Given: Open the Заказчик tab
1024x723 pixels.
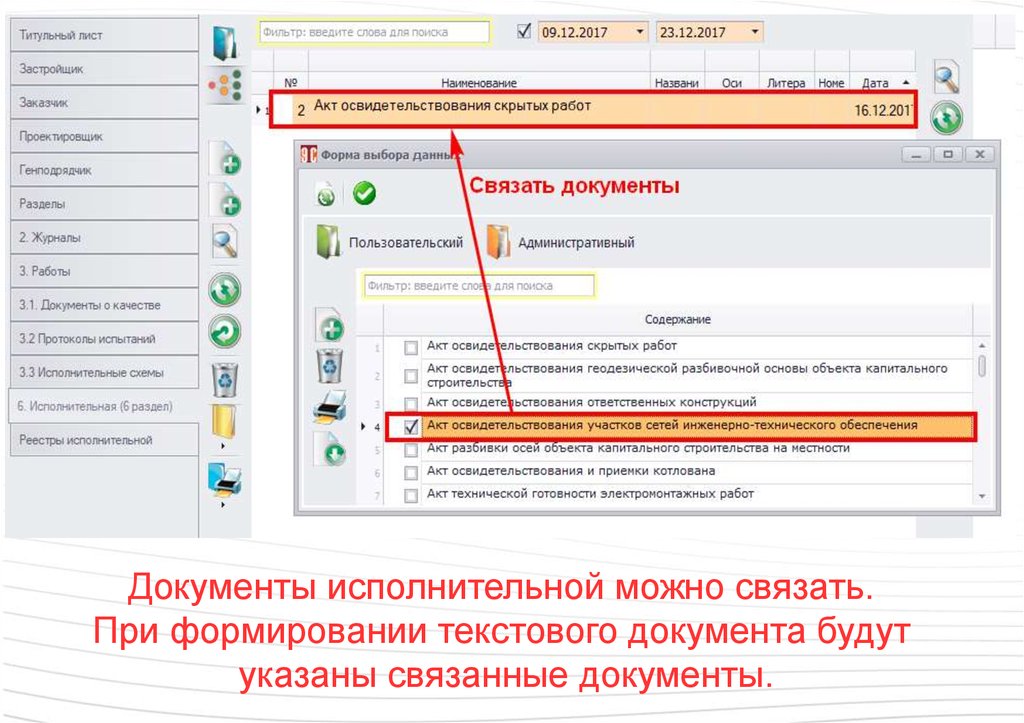Looking at the screenshot, I should 104,103.
